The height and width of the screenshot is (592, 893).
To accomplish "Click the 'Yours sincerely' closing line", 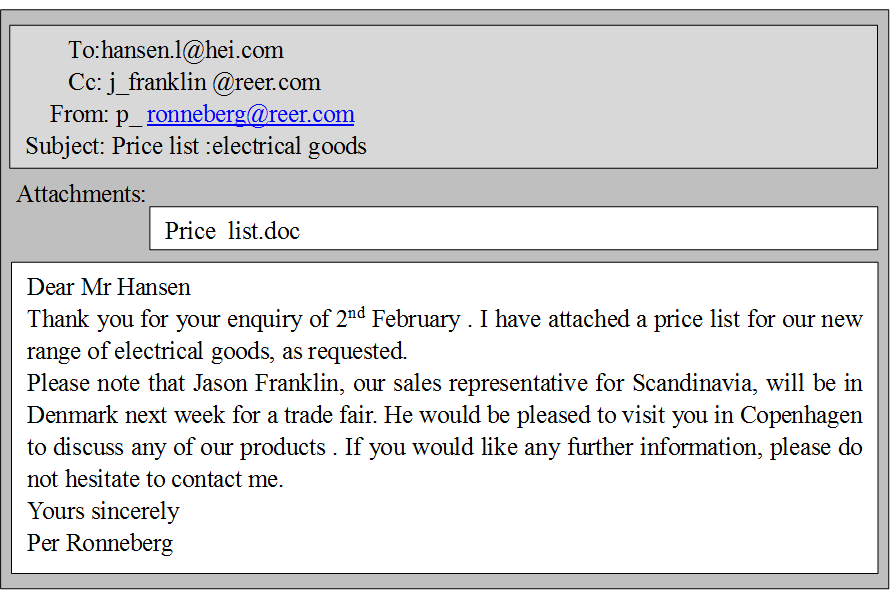I will coord(103,511).
